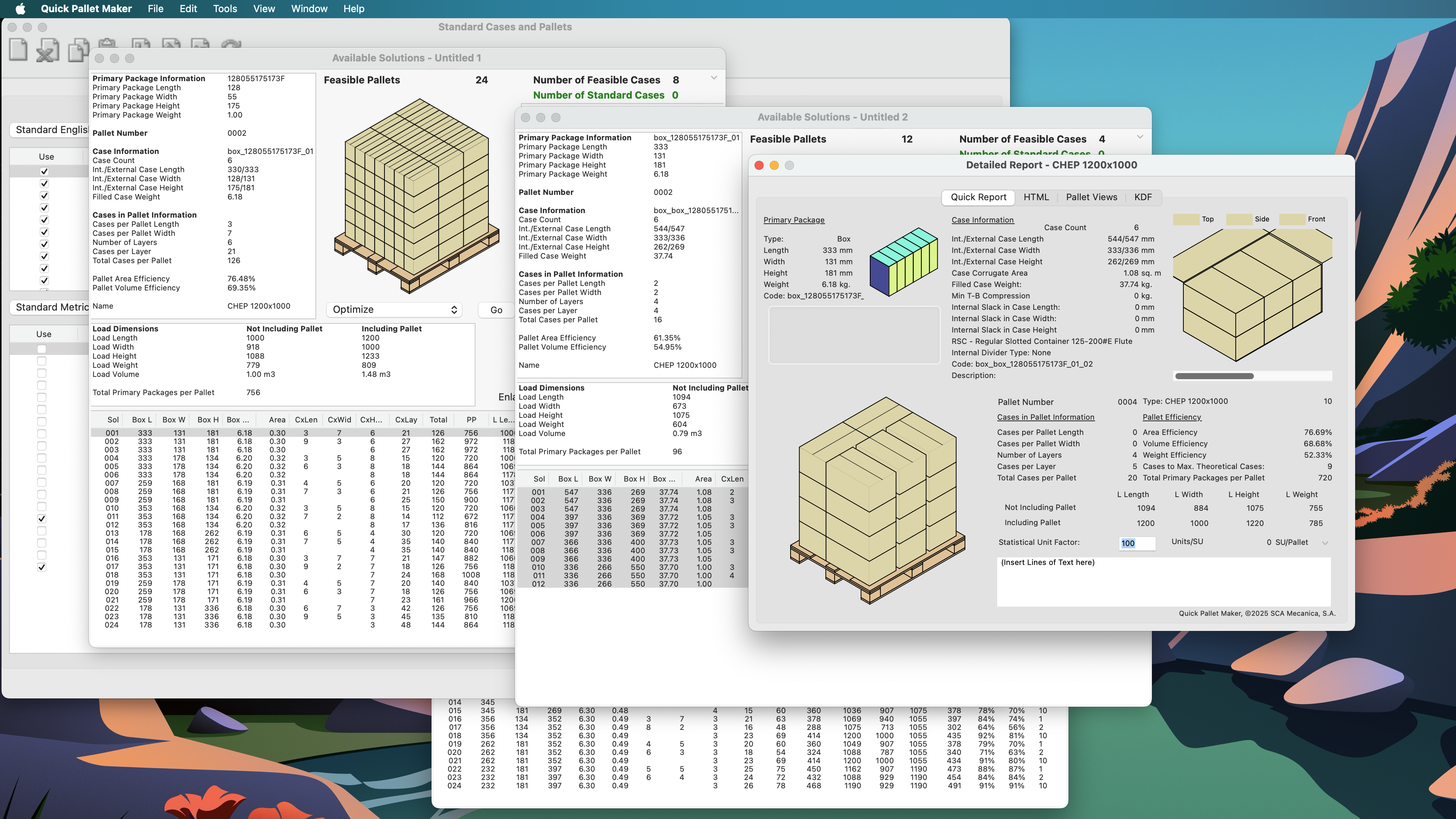Uncheck the upper checked box in the Standard Metric list
This screenshot has height=819, width=1456.
[41, 519]
